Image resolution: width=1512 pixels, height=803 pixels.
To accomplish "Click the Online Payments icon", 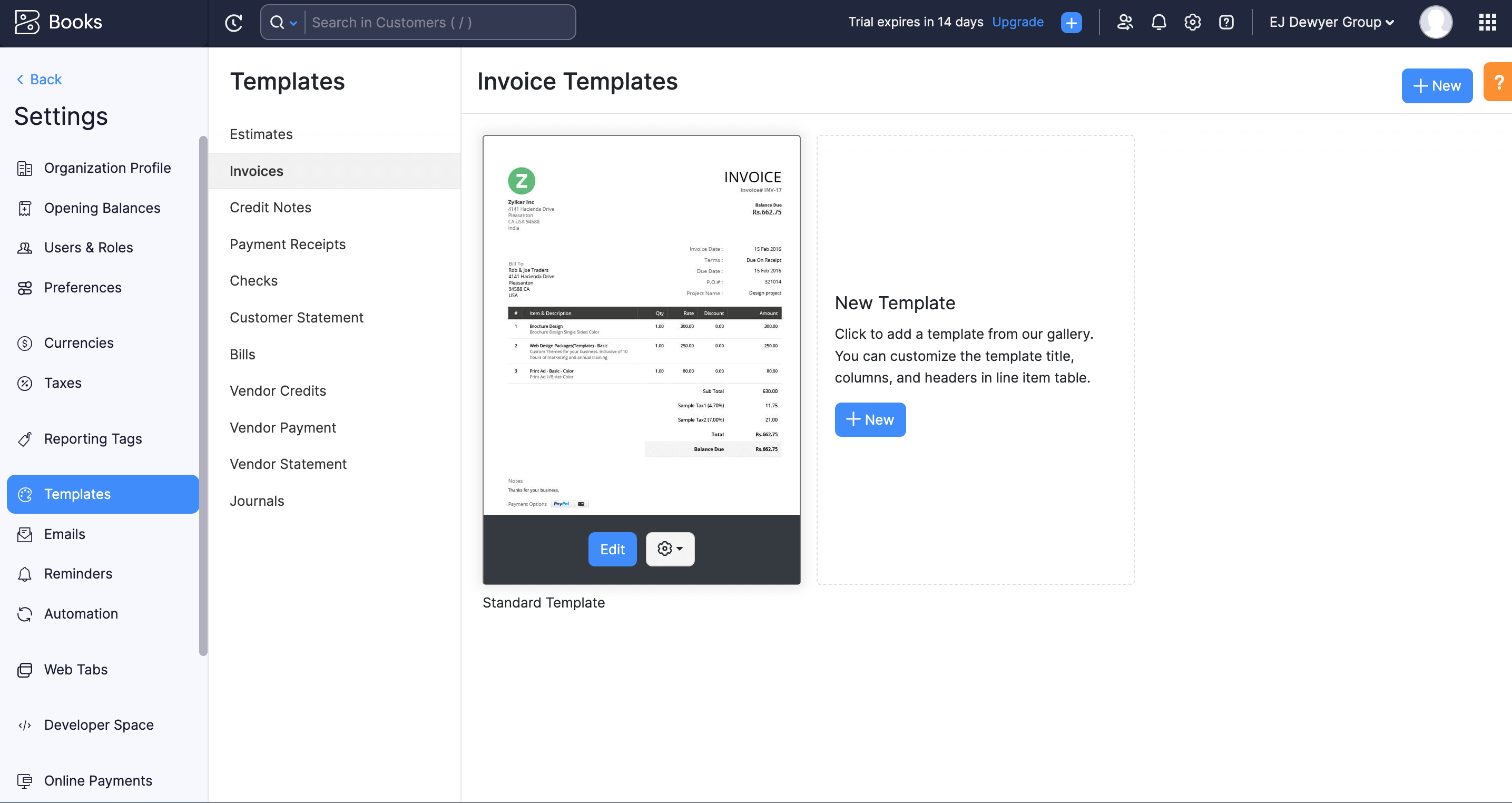I will click(25, 781).
